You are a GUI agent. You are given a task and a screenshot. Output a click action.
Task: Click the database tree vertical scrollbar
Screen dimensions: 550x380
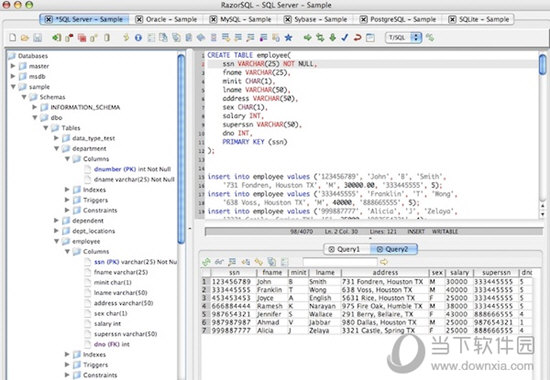coord(181,148)
